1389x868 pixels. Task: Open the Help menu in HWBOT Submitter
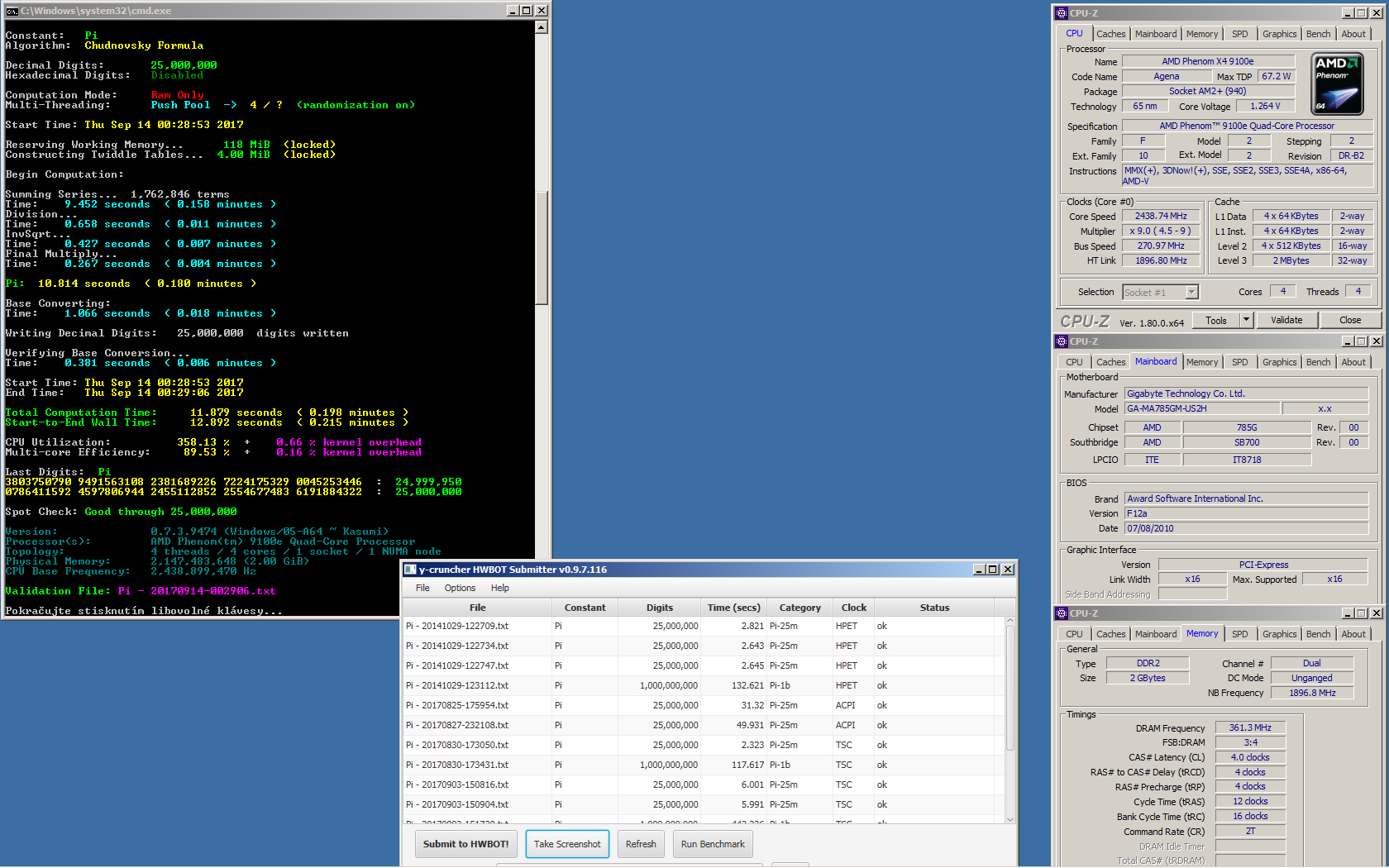point(500,588)
